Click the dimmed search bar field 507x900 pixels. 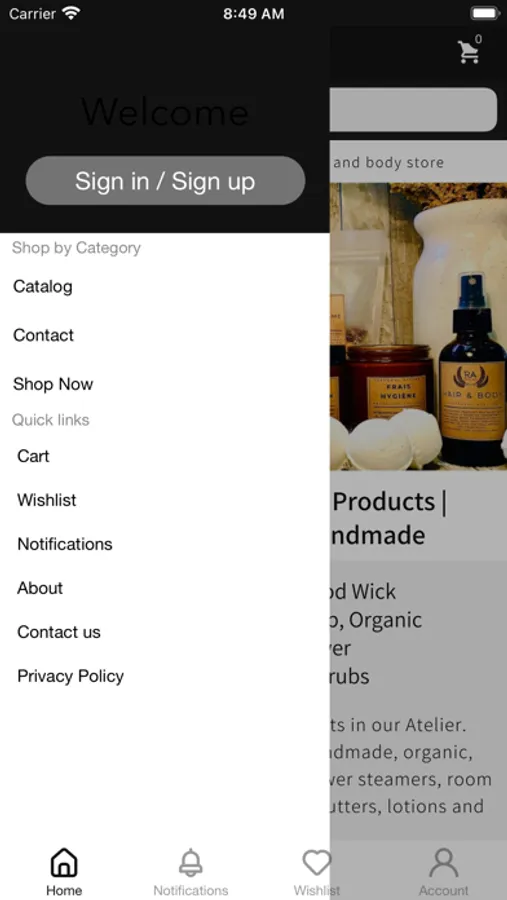coord(413,110)
